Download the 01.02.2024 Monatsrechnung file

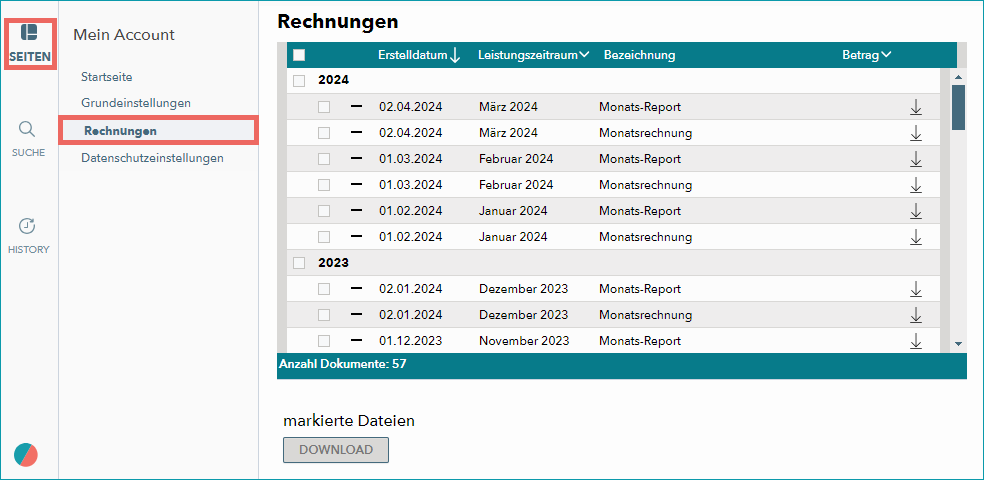(x=916, y=237)
